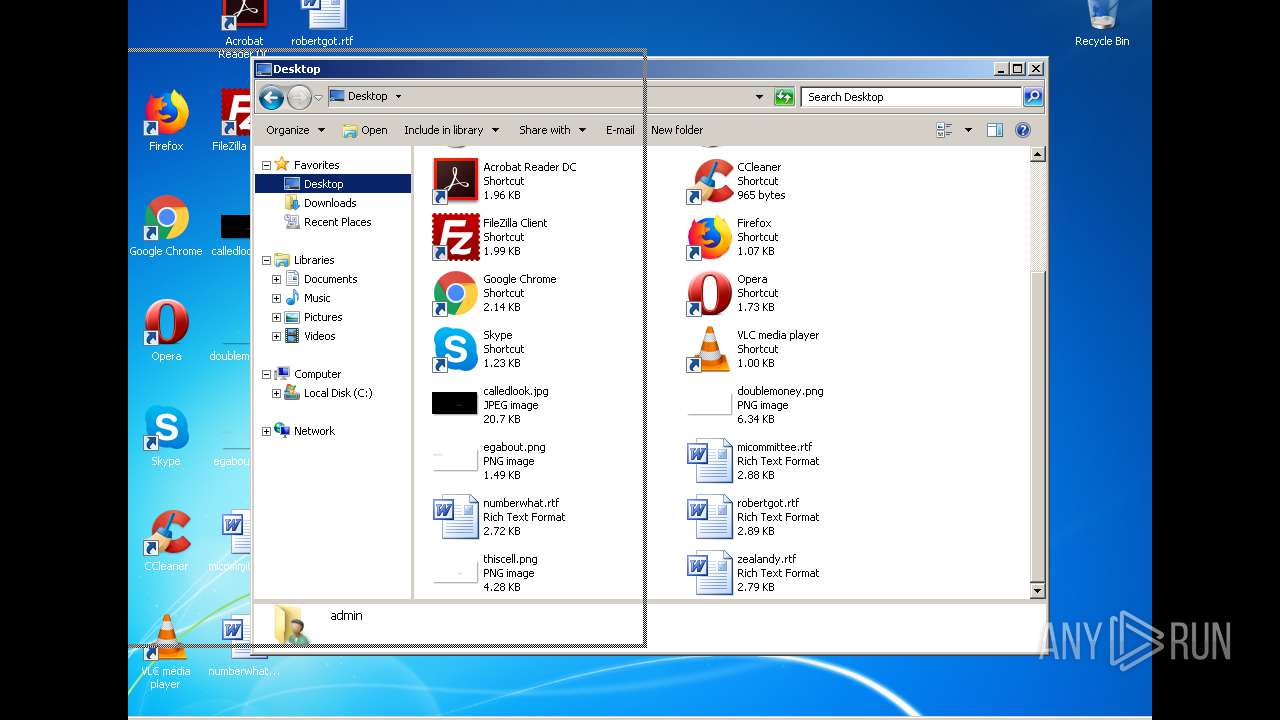Click the Firefox desktop icon
The width and height of the screenshot is (1280, 720).
point(166,120)
